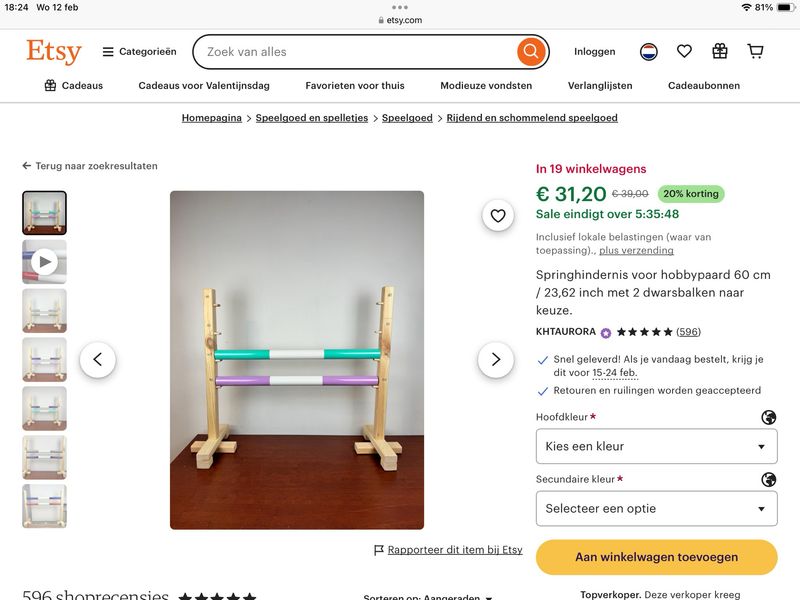Click Aan winkelwagen toevoegen button
800x600 pixels.
[657, 557]
